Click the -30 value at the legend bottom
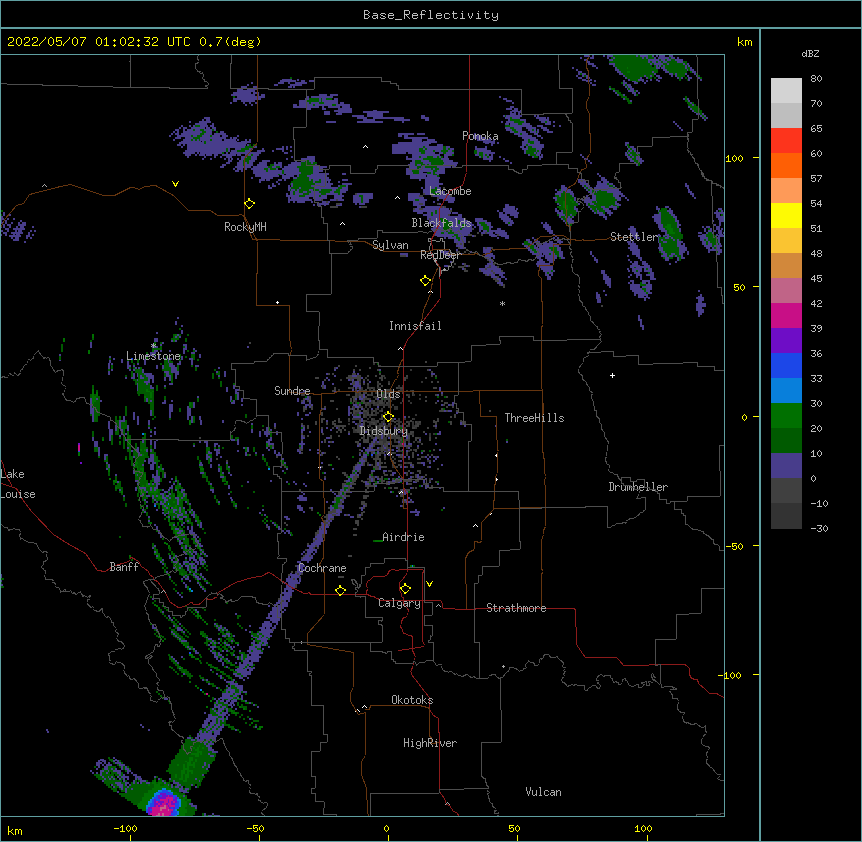 click(x=819, y=528)
